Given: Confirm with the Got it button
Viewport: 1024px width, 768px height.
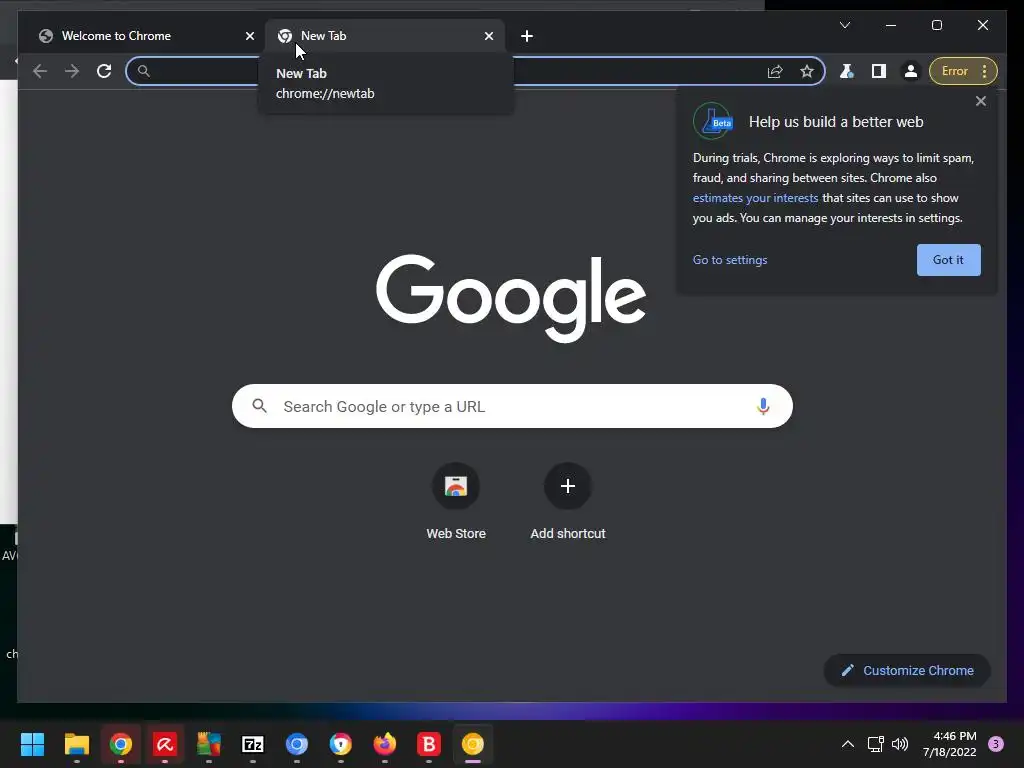Looking at the screenshot, I should coord(948,260).
